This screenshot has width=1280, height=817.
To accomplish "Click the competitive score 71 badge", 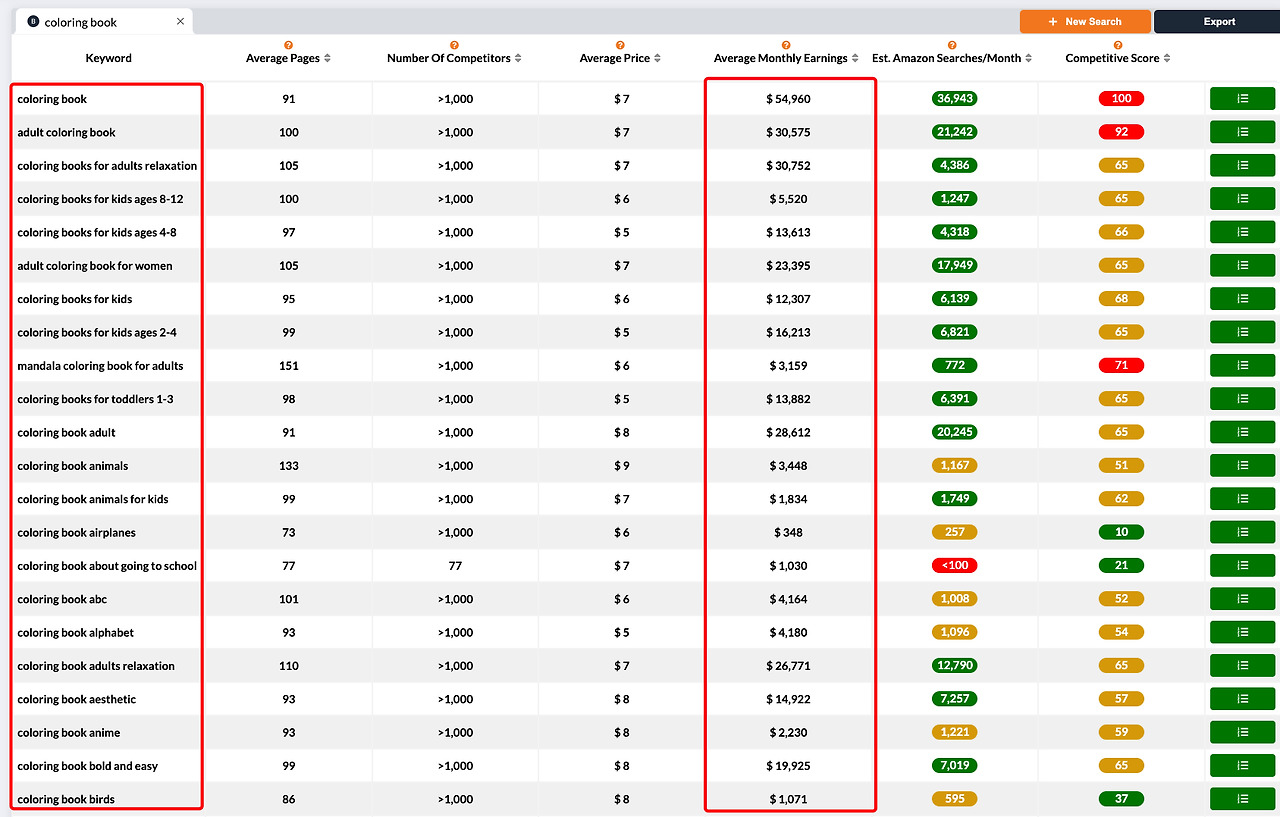I will click(x=1121, y=366).
